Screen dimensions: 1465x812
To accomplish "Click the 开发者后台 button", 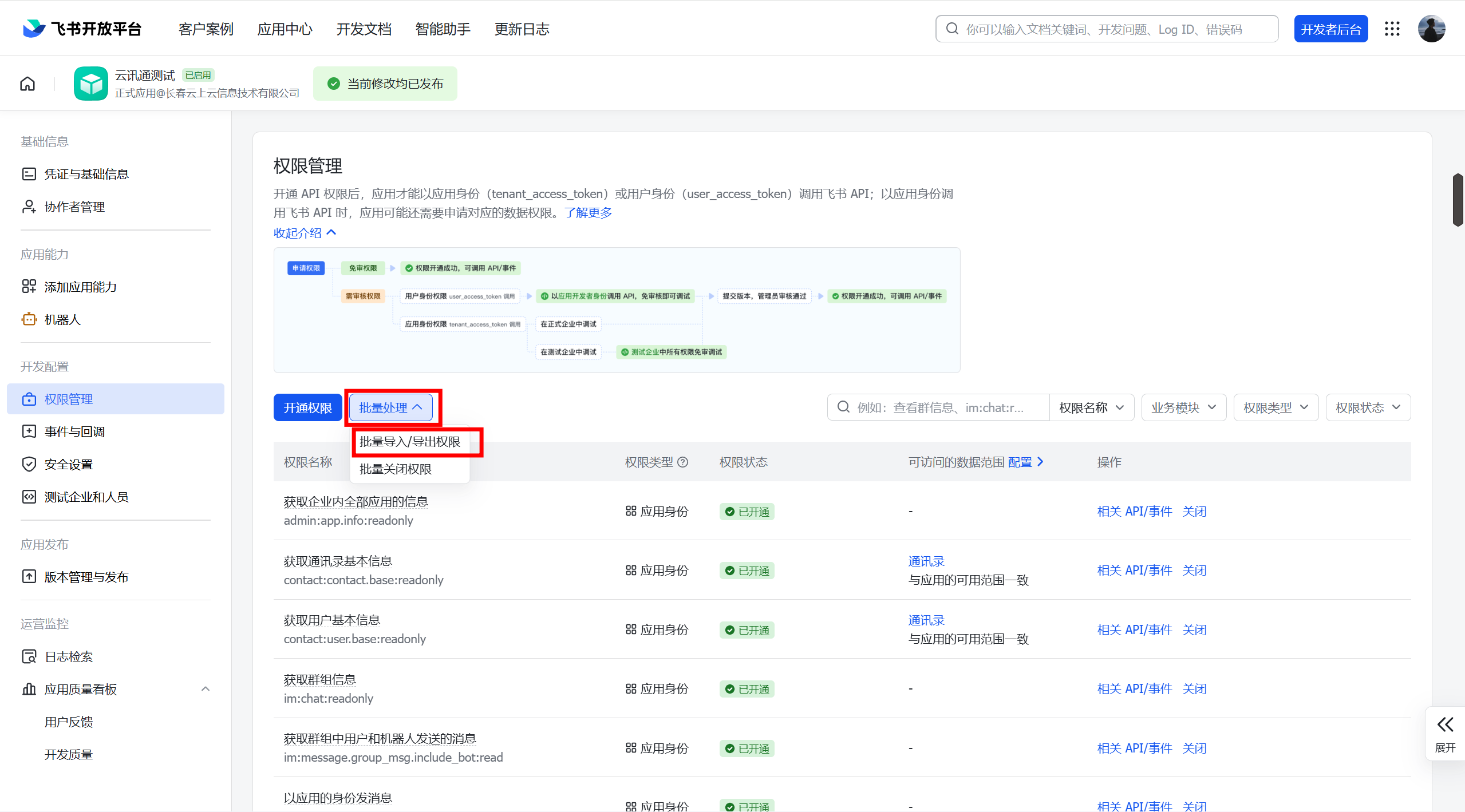I will point(1331,29).
